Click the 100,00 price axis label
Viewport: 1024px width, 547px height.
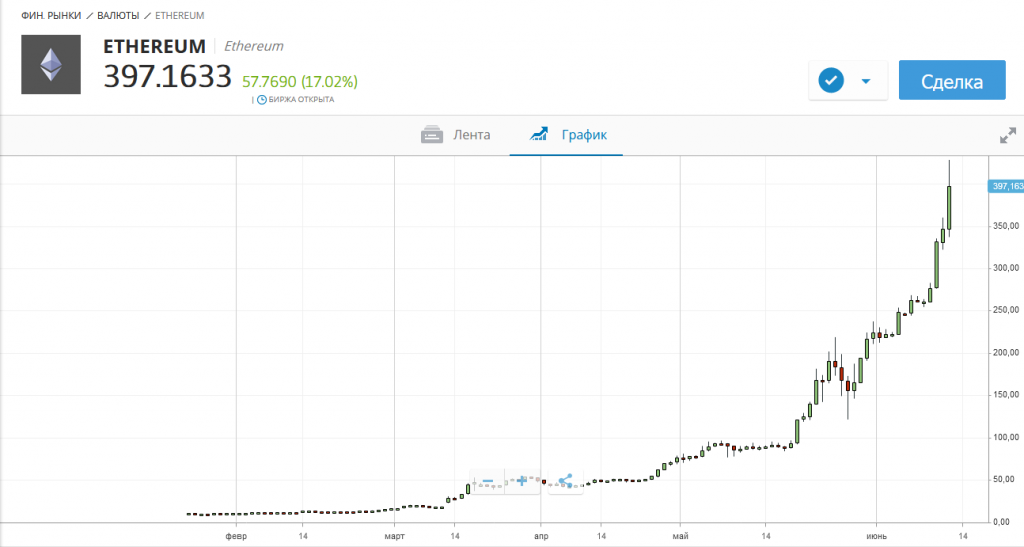pos(1006,437)
